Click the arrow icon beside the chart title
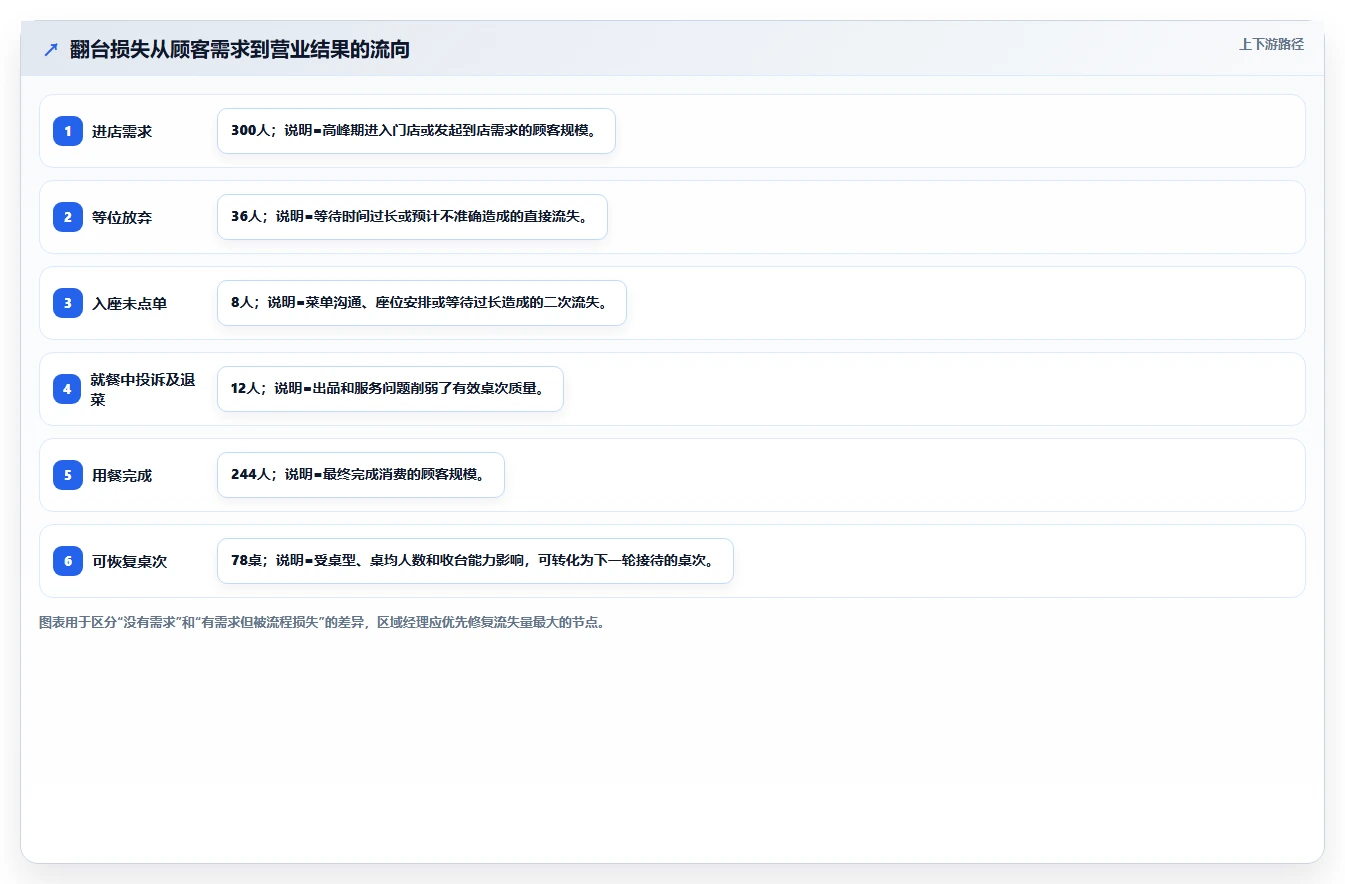 50,49
